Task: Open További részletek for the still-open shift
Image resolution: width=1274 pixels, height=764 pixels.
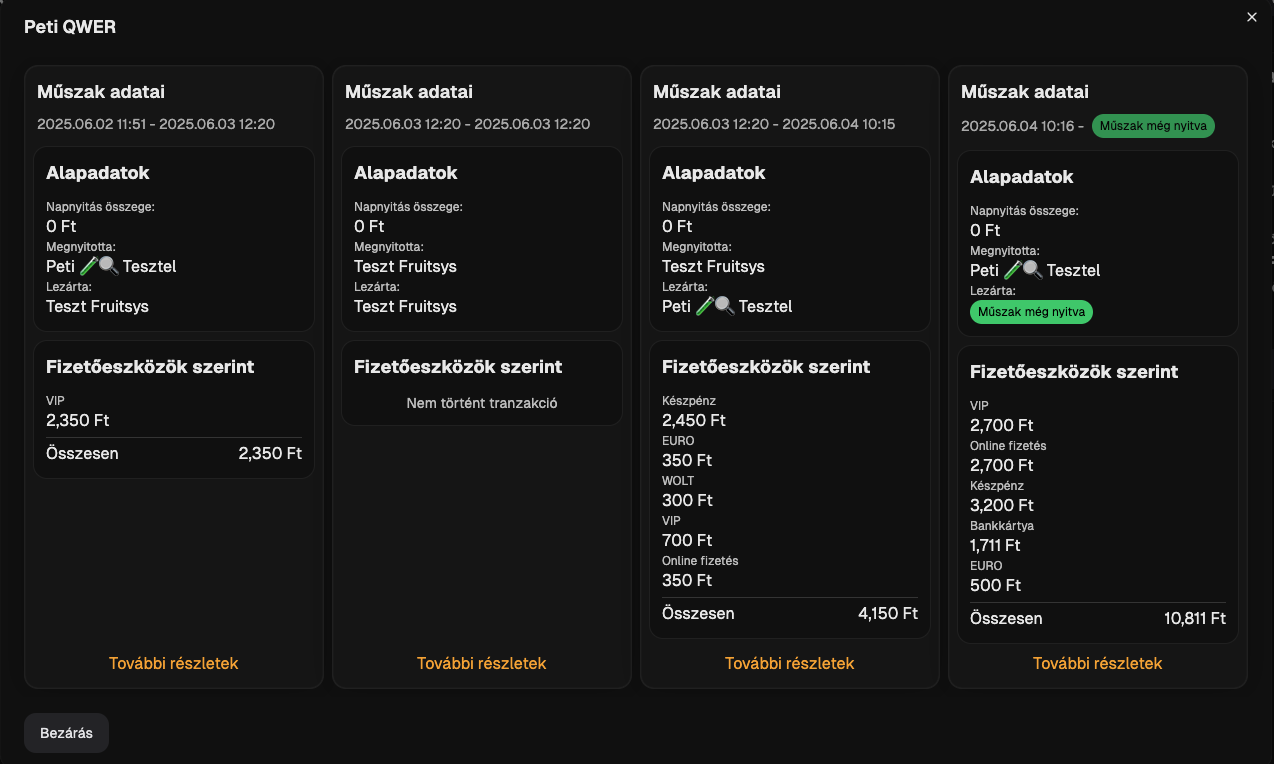Action: click(x=1097, y=663)
